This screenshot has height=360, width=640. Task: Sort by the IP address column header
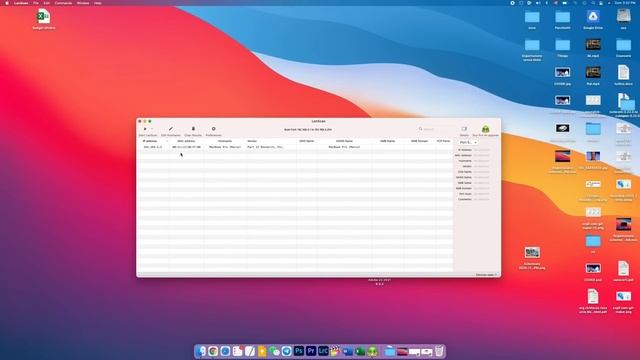tap(150, 141)
